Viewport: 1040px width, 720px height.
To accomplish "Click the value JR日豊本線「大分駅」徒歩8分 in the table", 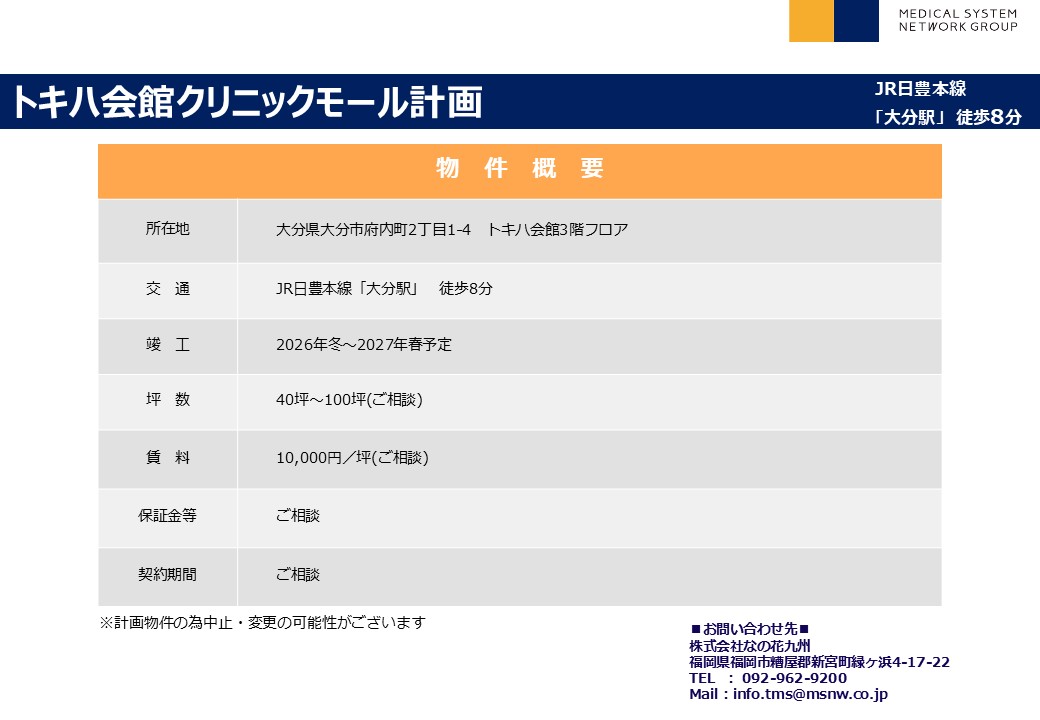I will pos(384,288).
